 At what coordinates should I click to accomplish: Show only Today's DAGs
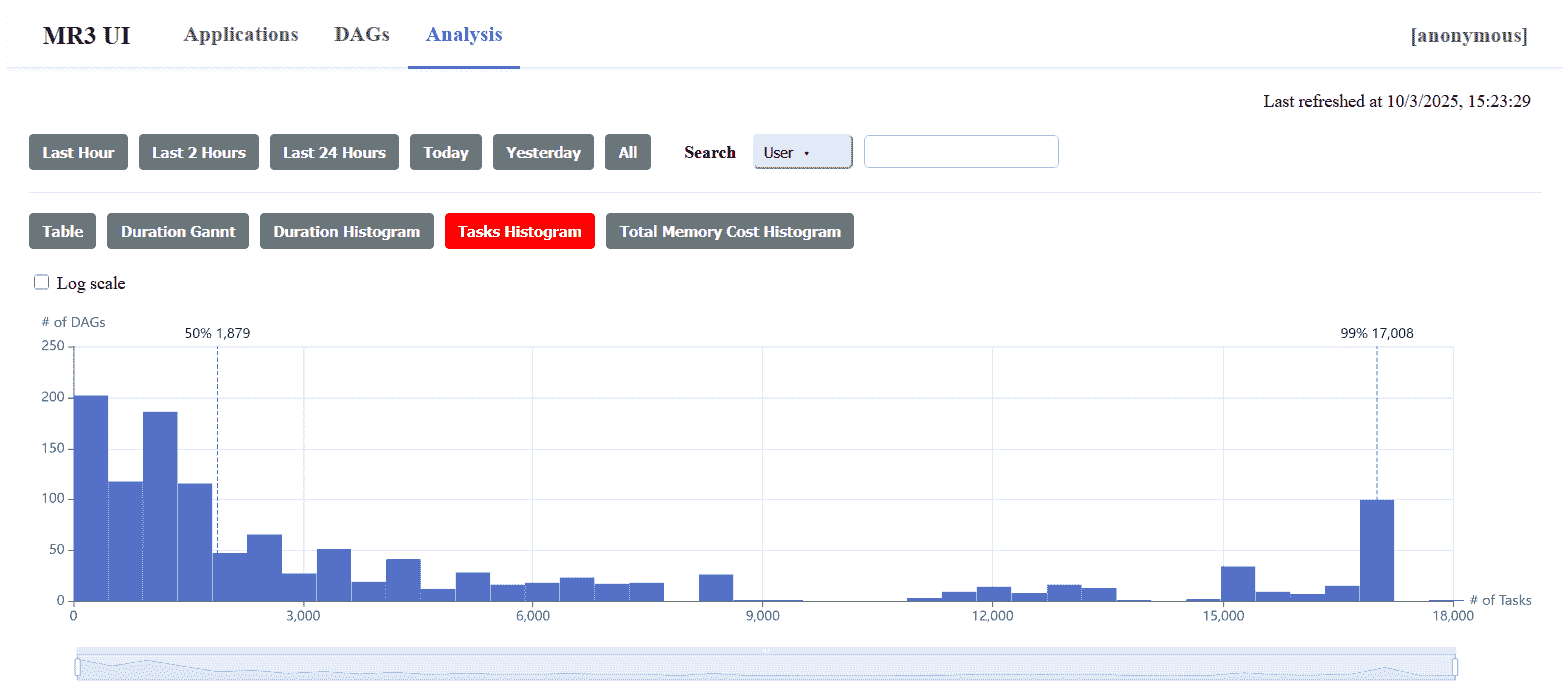coord(445,152)
